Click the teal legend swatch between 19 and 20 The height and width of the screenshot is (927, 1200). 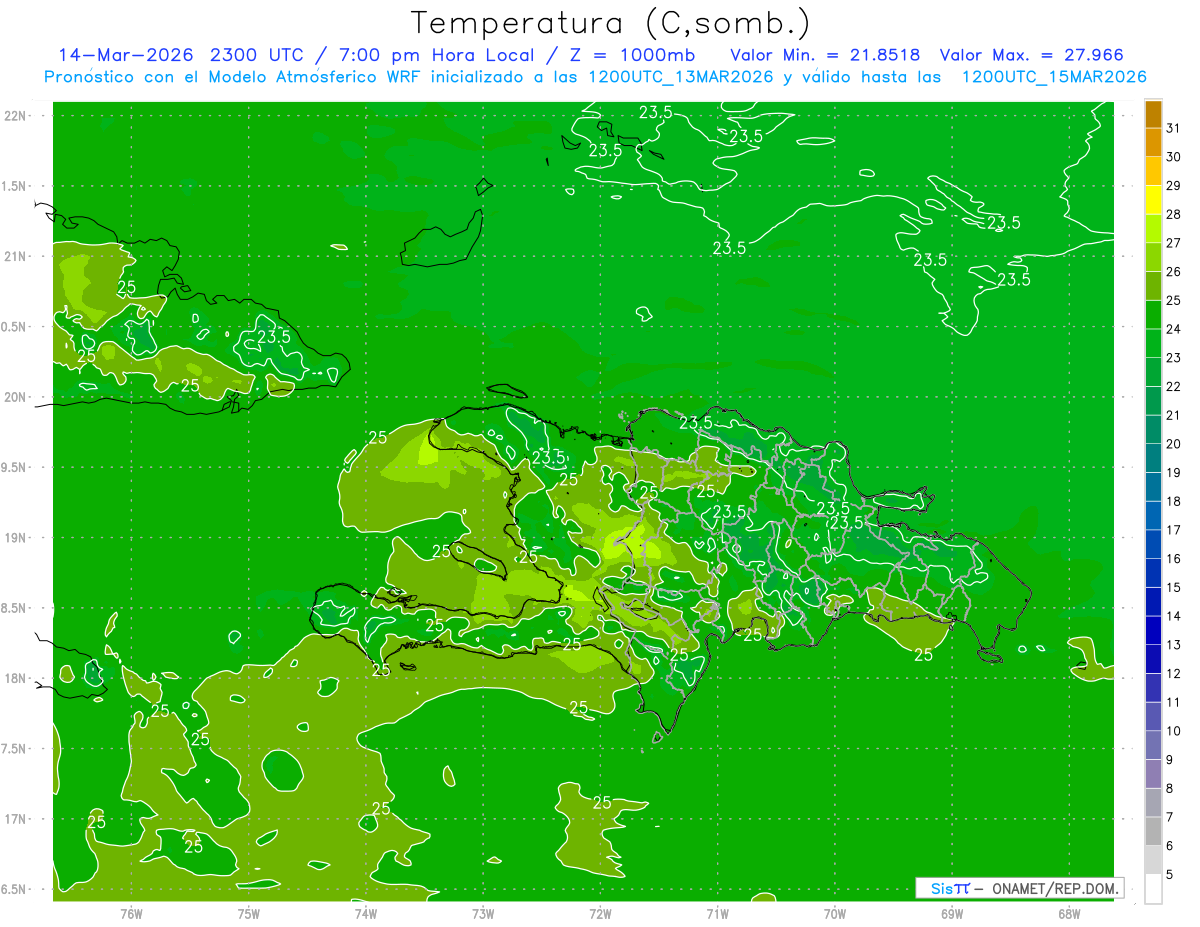(1153, 458)
